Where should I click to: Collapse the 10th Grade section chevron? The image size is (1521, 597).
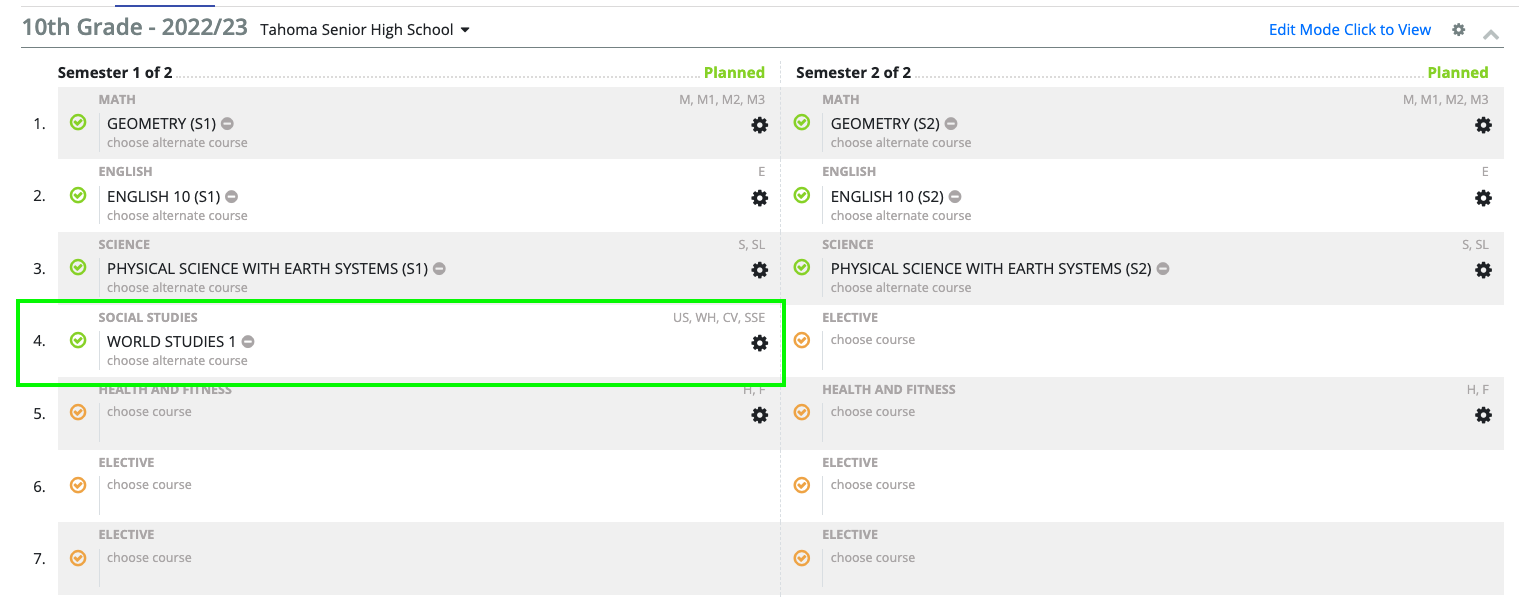[1491, 34]
